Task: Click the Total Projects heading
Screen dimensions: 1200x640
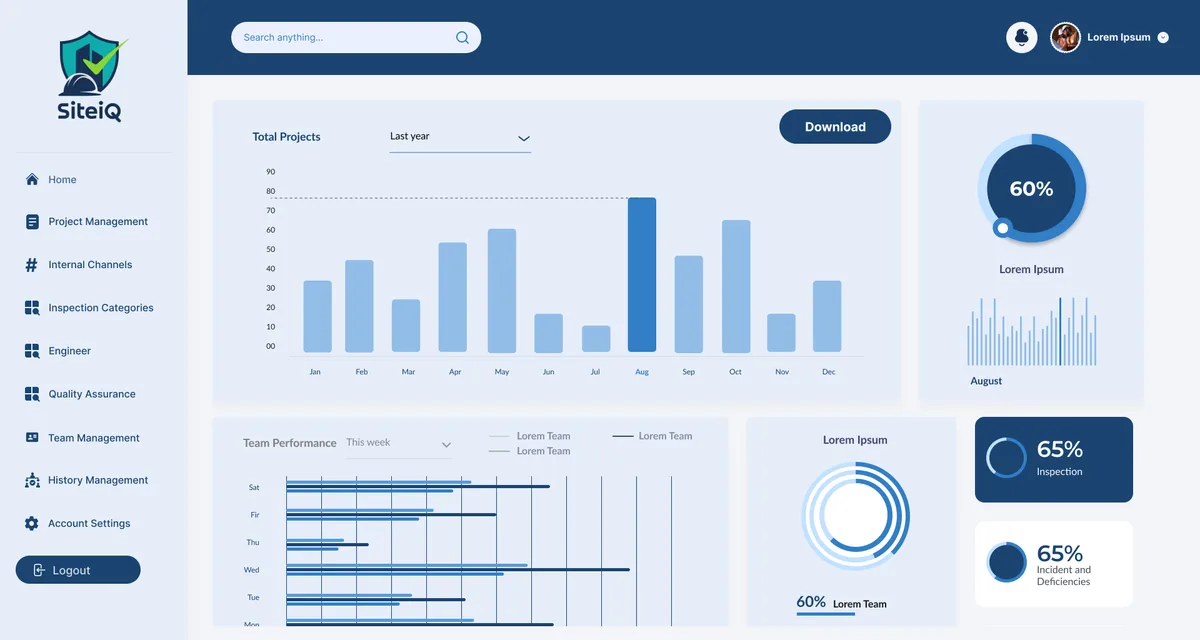Action: pos(286,137)
